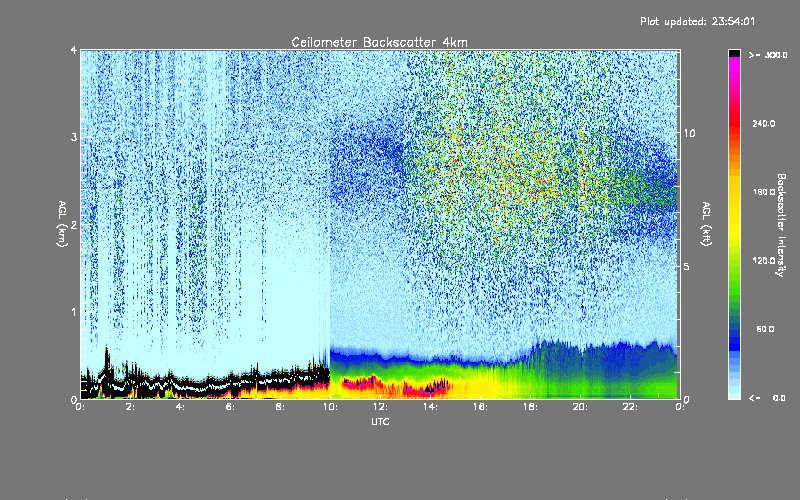This screenshot has height=500, width=800.
Task: Click the 3 tick on the km axis
Action: pos(74,137)
